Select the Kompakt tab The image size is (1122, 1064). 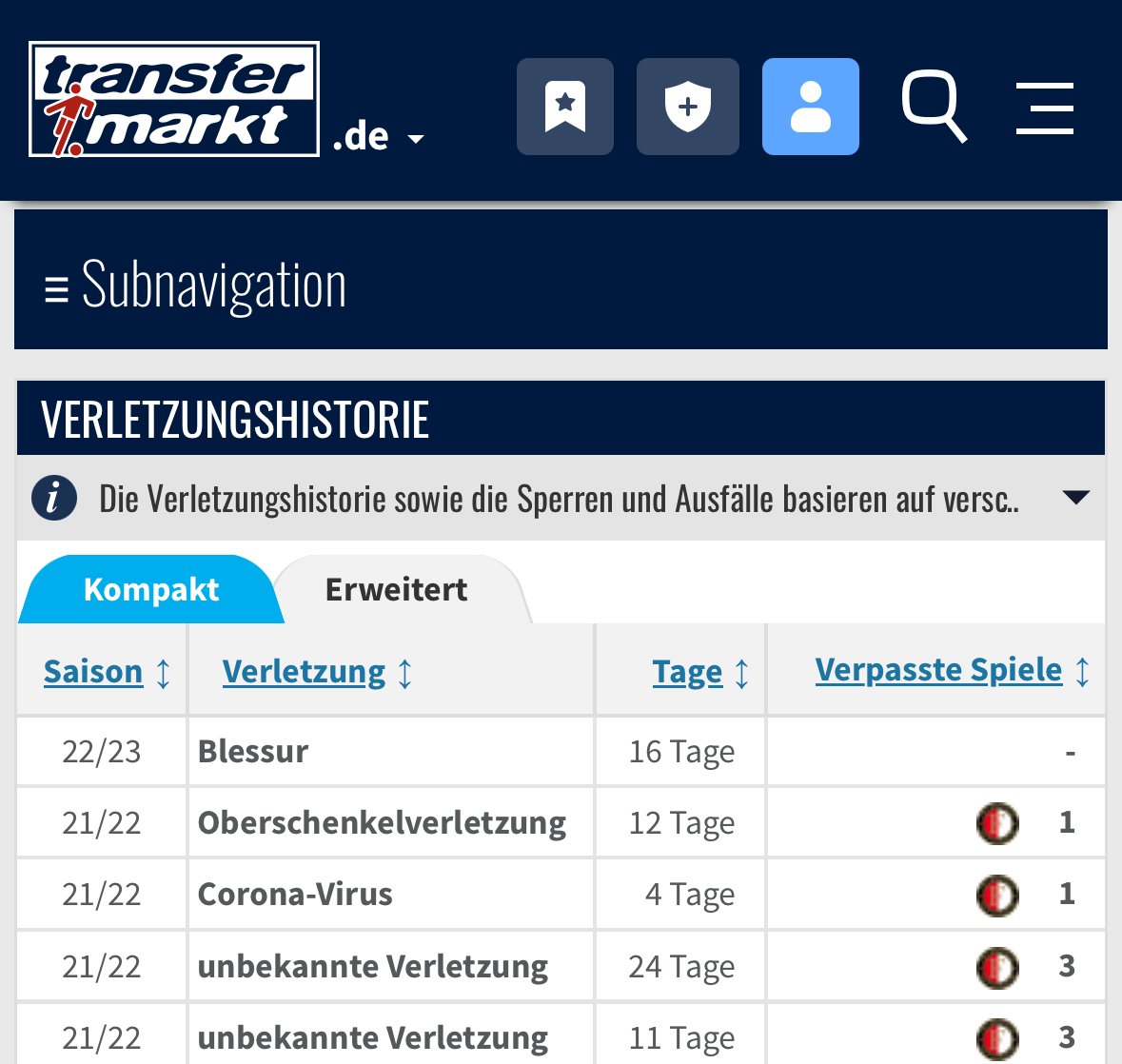pos(151,590)
